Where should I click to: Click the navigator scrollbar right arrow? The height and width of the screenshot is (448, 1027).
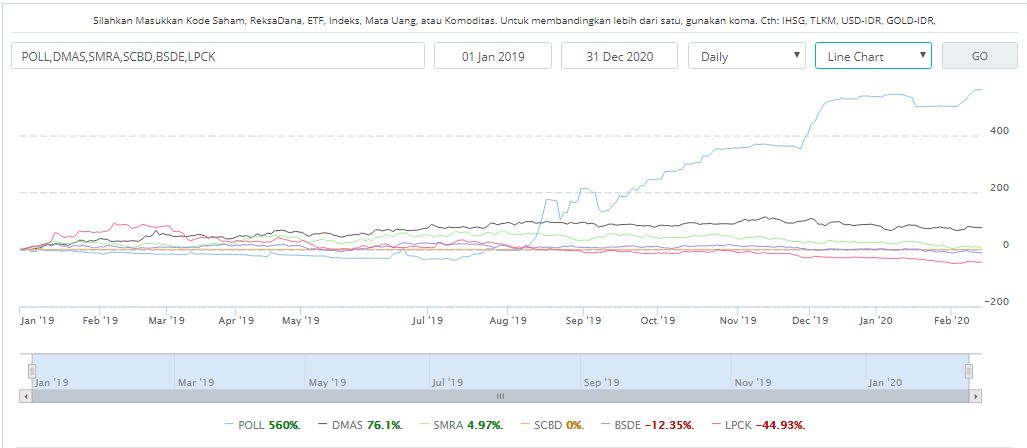pos(975,397)
